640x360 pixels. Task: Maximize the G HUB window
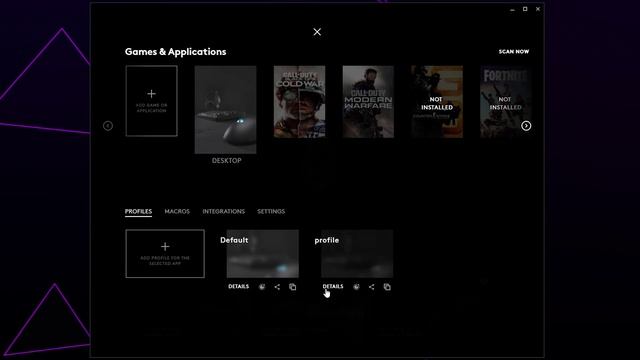pos(525,9)
